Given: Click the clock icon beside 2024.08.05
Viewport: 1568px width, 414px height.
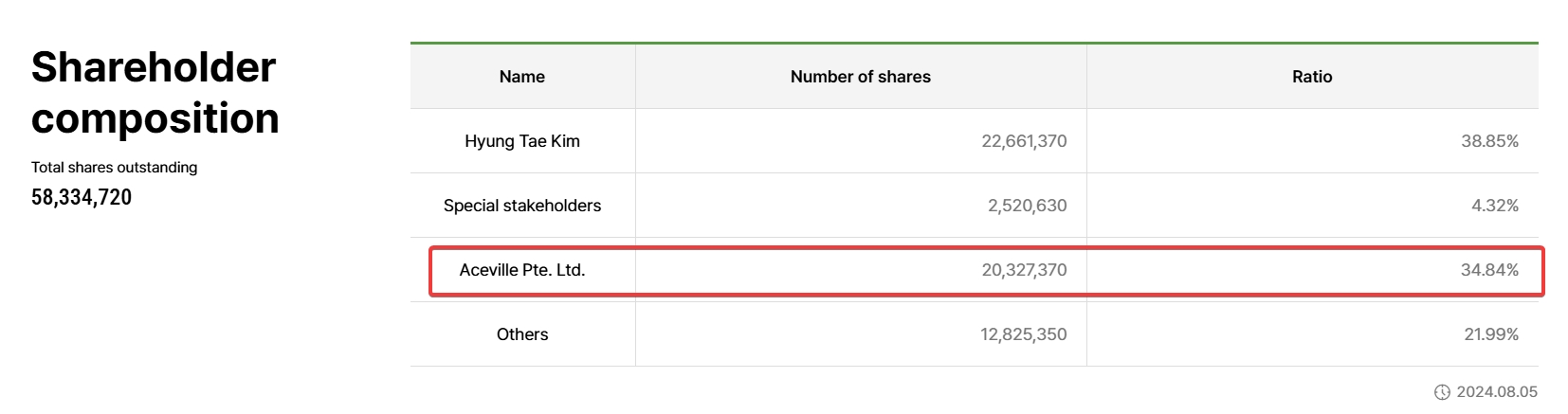Looking at the screenshot, I should [1442, 392].
